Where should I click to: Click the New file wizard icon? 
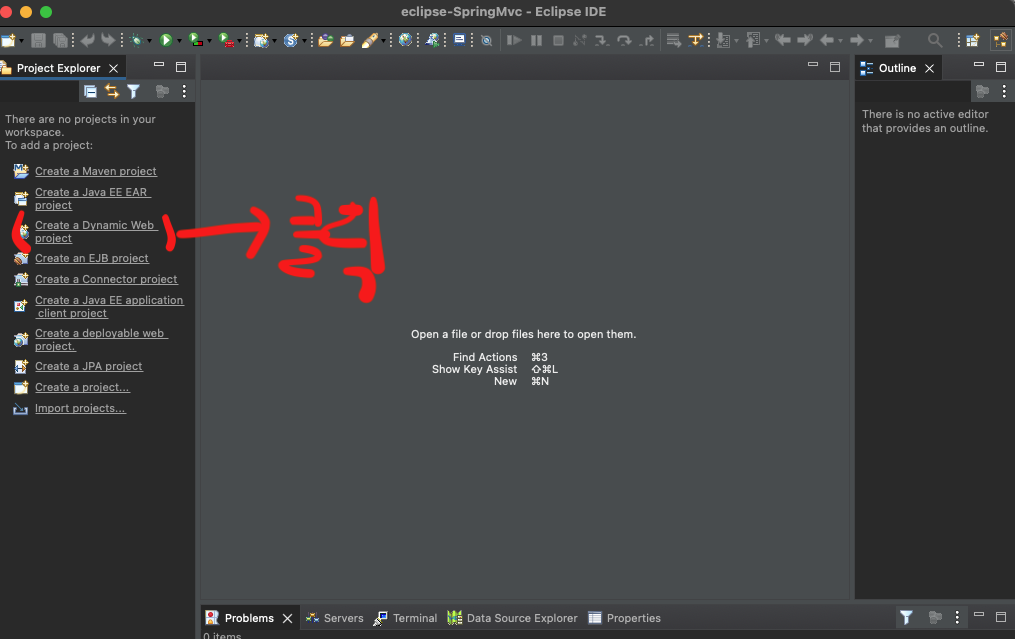8,41
